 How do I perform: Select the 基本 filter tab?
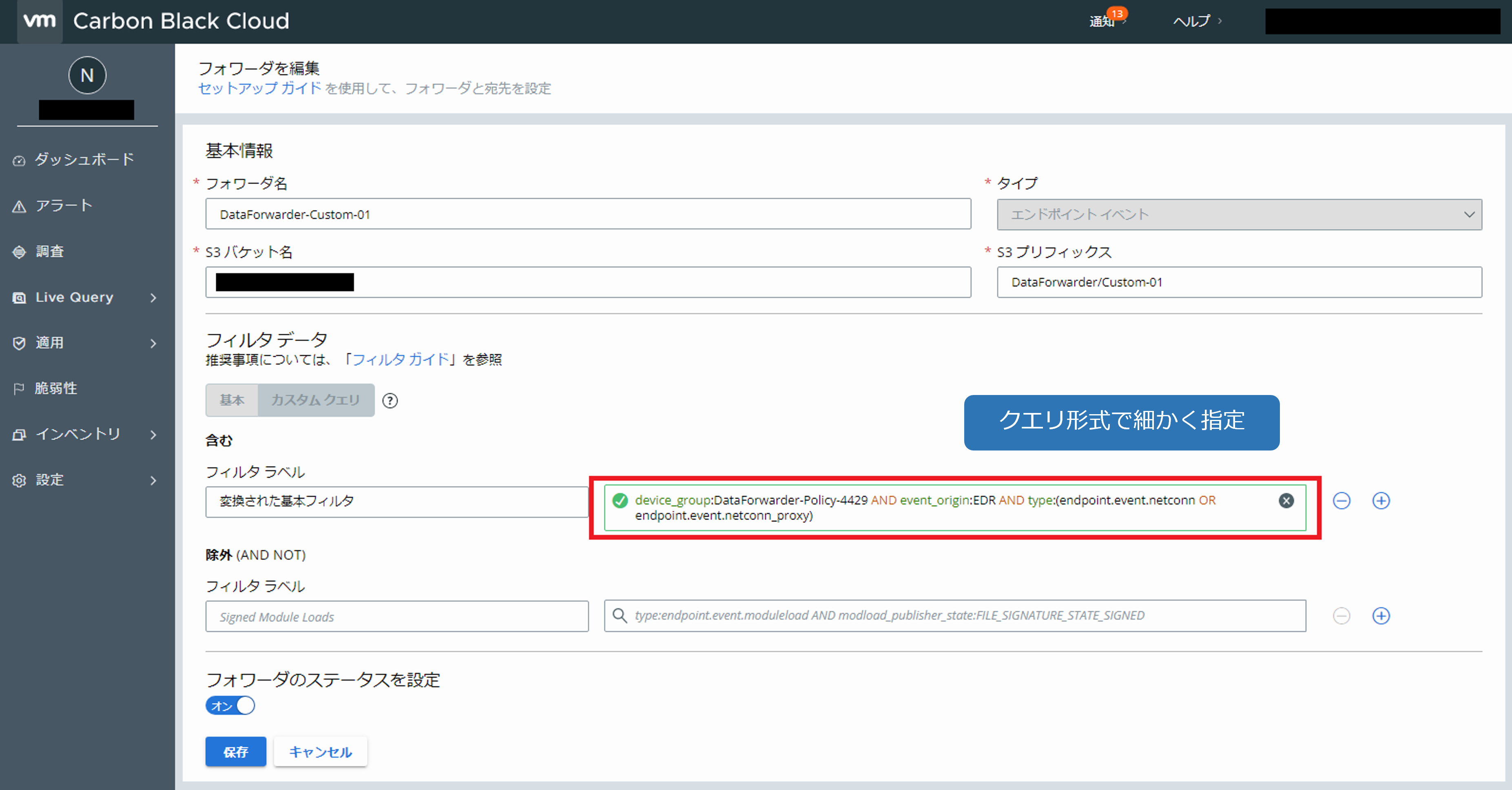[232, 400]
